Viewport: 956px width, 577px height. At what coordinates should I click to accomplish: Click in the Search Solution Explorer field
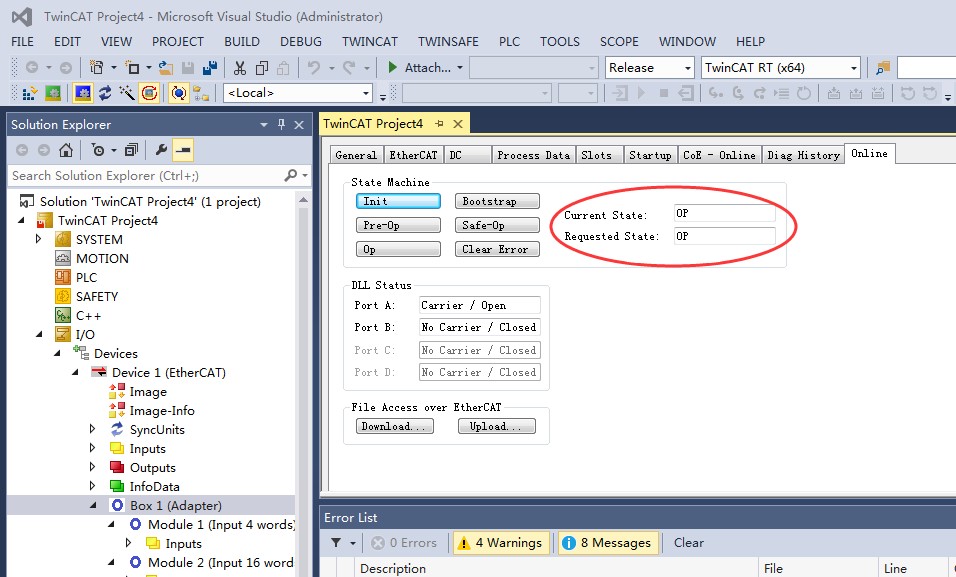146,176
